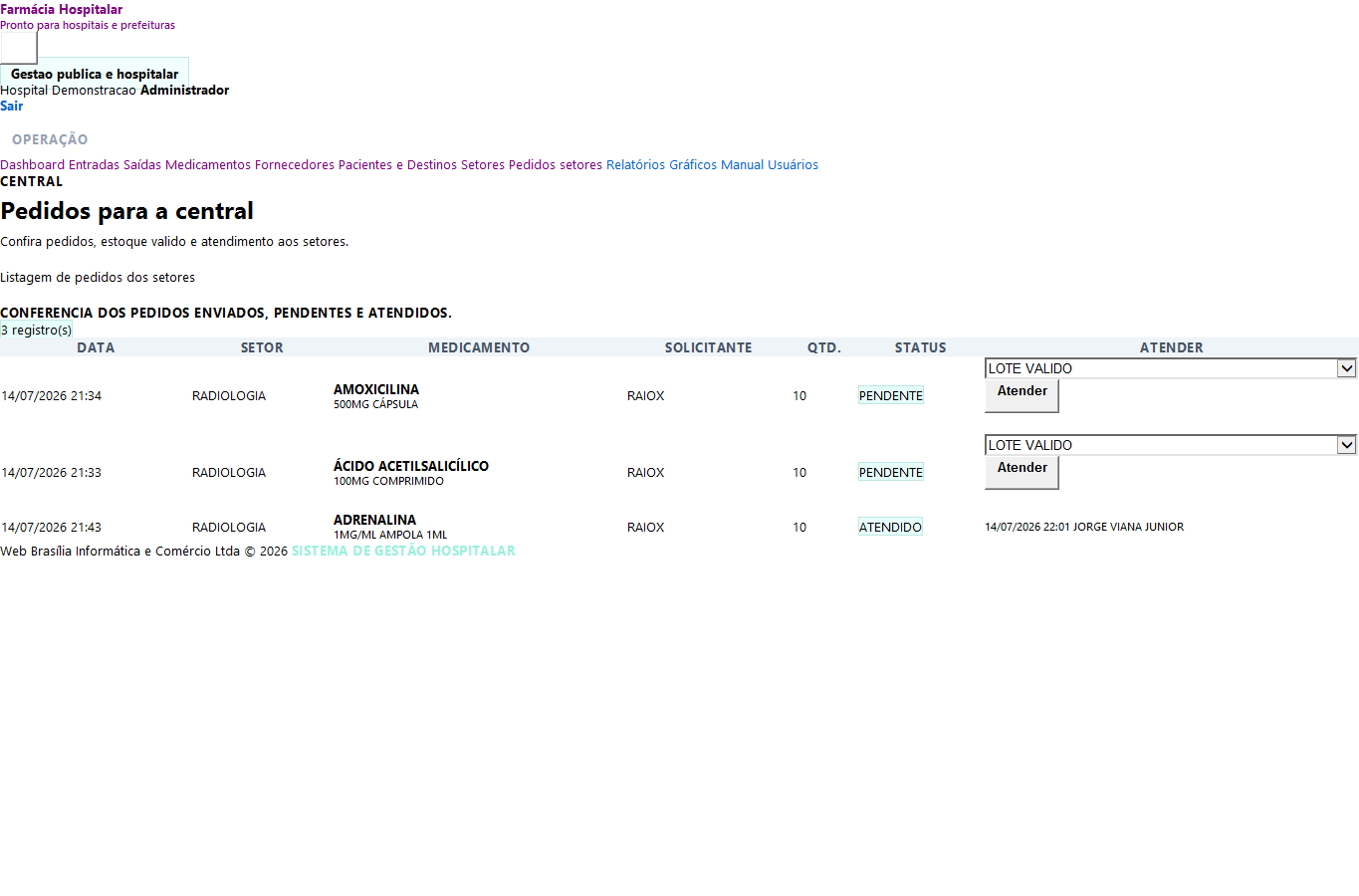Click the STATUS column header
This screenshot has height=896, width=1359.
[920, 347]
